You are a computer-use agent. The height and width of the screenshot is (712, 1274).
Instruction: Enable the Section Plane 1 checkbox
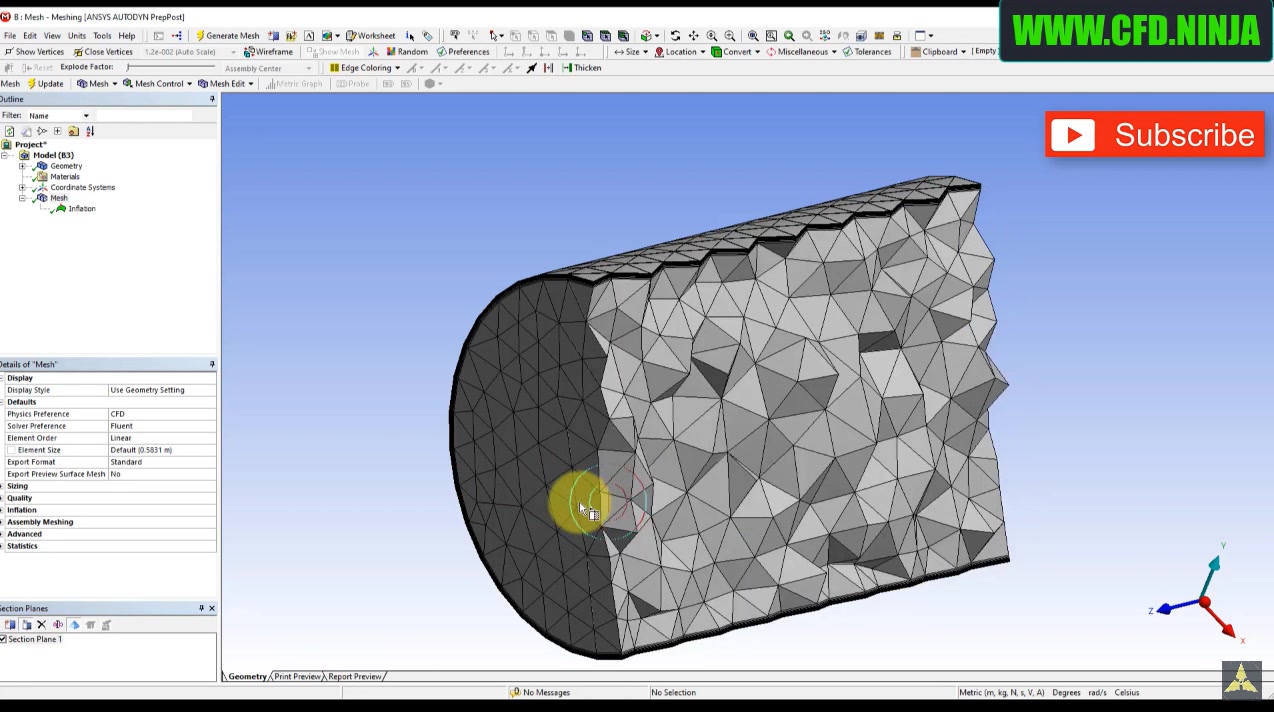coord(4,639)
